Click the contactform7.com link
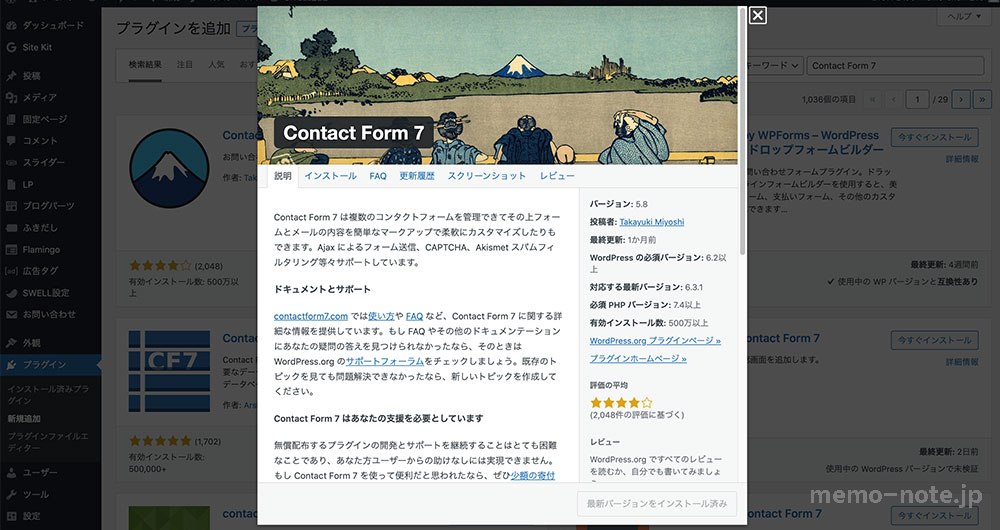 point(311,316)
